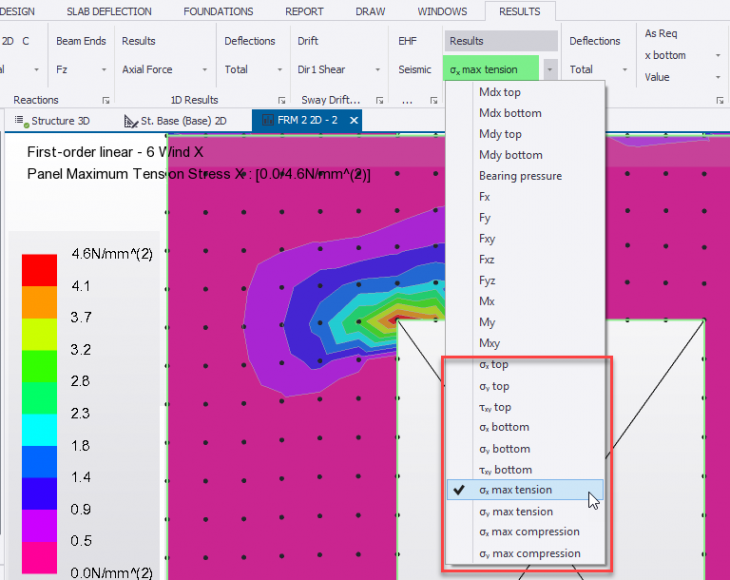The width and height of the screenshot is (730, 580).
Task: Open the Reactions group dialog launcher
Action: (x=105, y=101)
